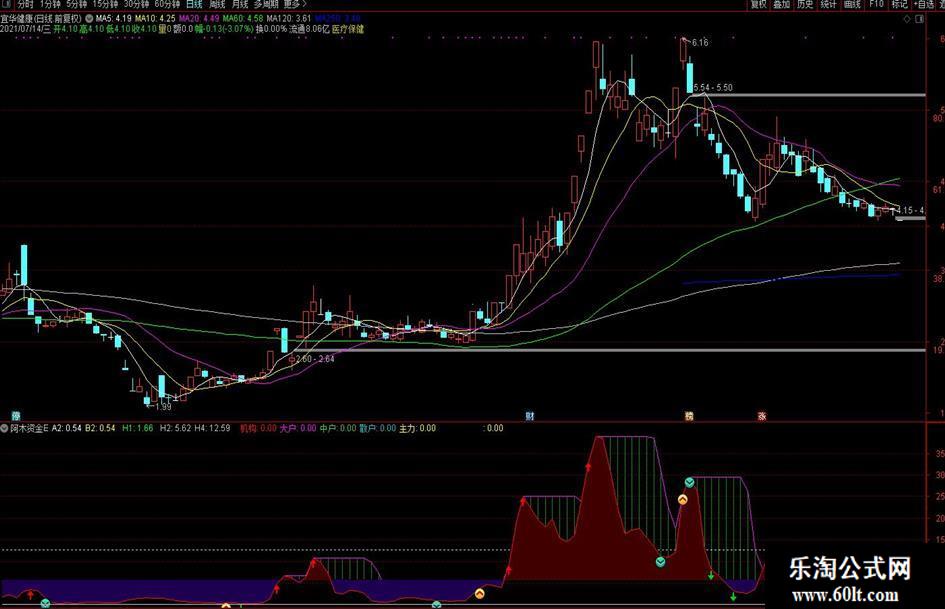Click the 医疗保健 sector link

tap(348, 28)
